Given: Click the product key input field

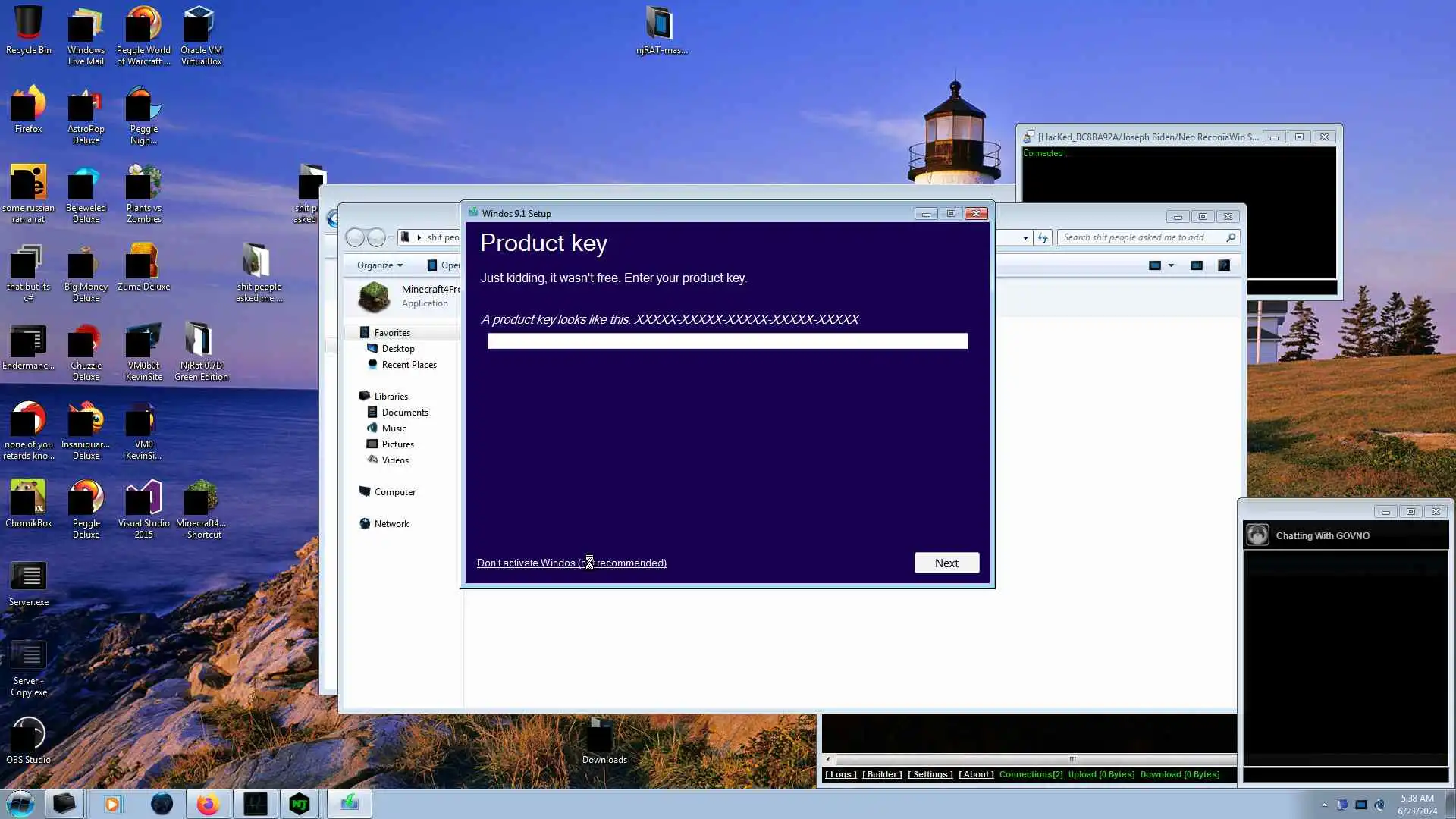Looking at the screenshot, I should [726, 341].
